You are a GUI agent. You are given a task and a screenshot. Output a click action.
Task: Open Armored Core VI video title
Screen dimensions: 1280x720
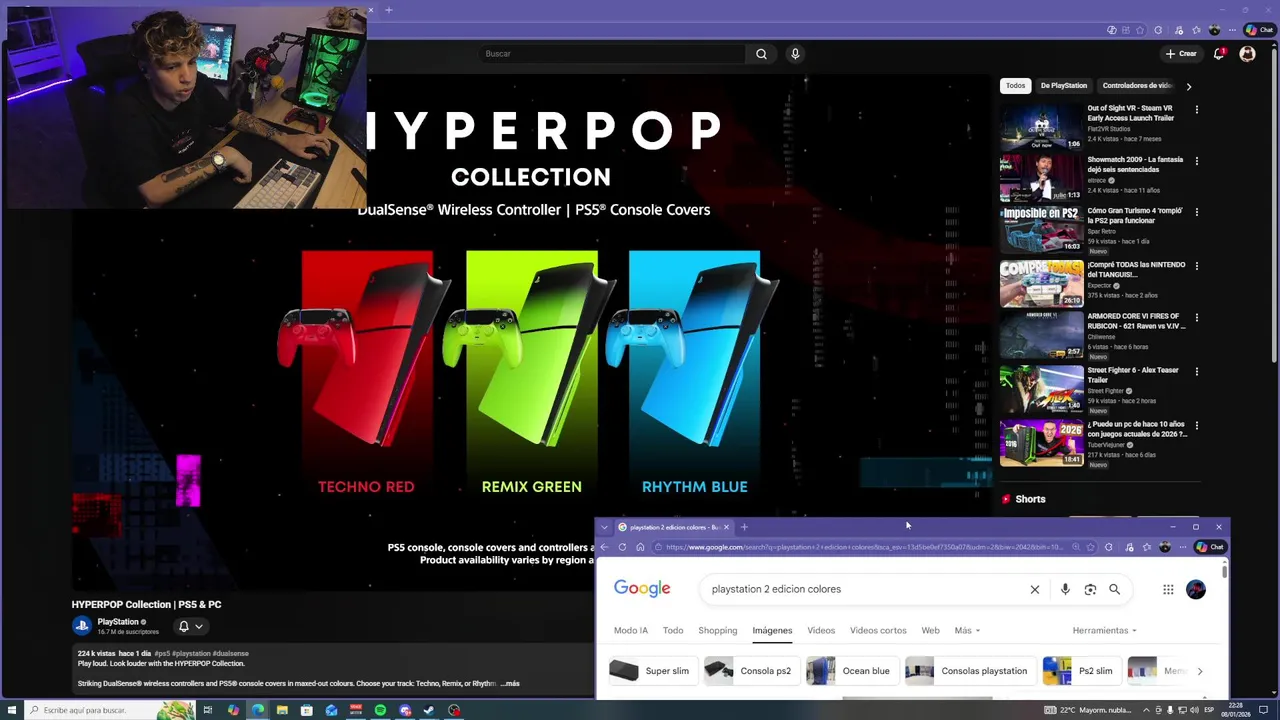(1136, 321)
